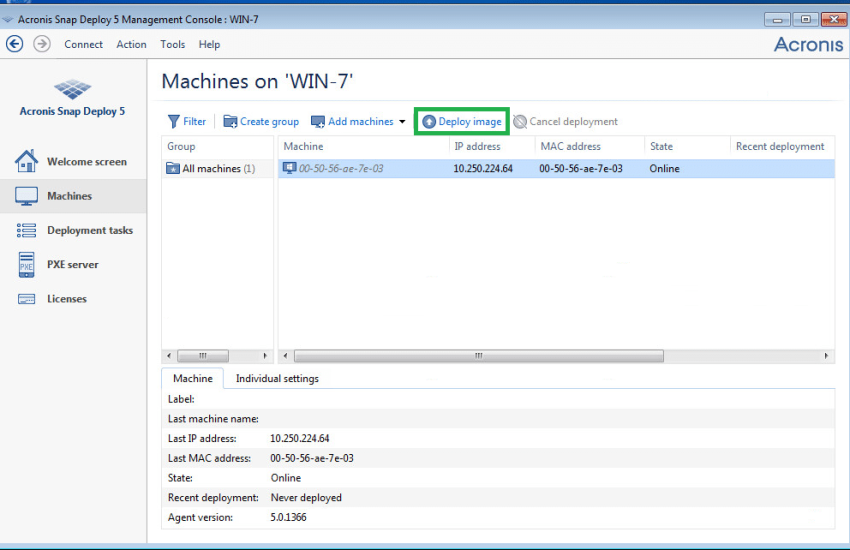
Task: Click the All machines folder icon
Action: coord(172,169)
